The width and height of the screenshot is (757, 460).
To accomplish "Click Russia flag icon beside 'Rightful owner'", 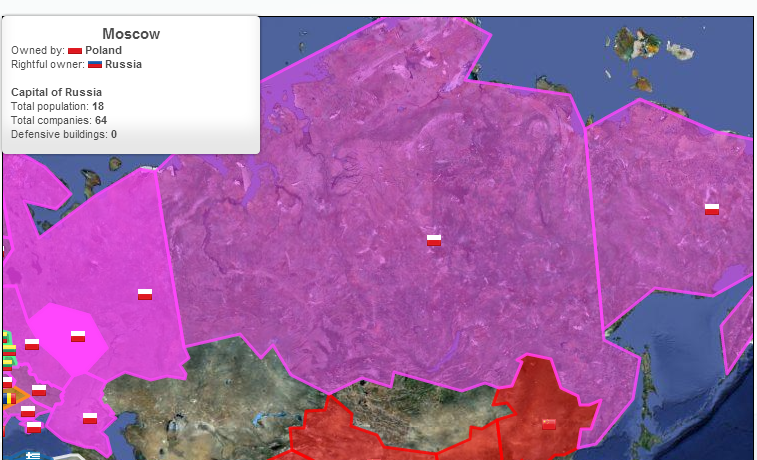I will point(95,64).
